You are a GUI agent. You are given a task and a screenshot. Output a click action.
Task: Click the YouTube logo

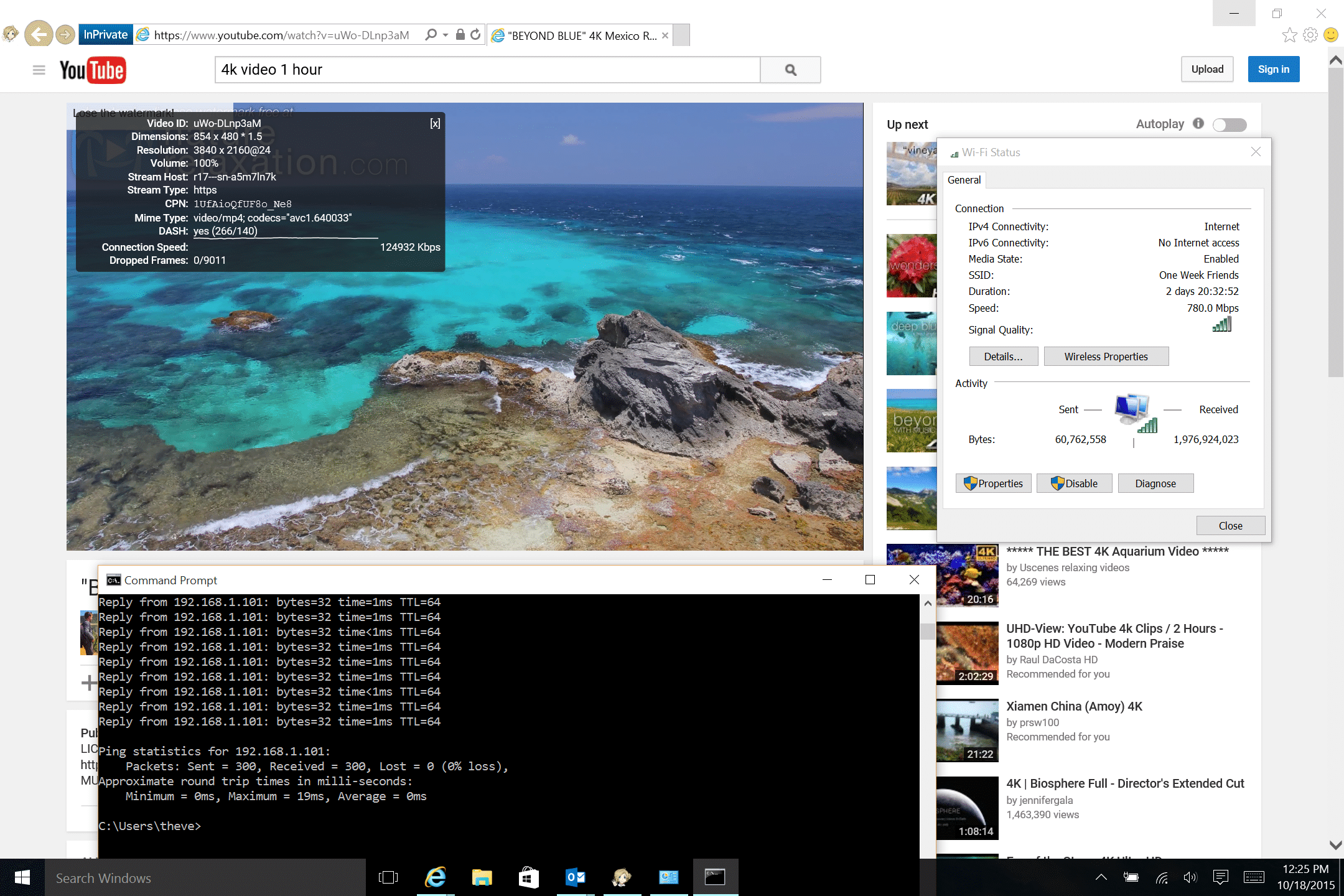coord(93,70)
